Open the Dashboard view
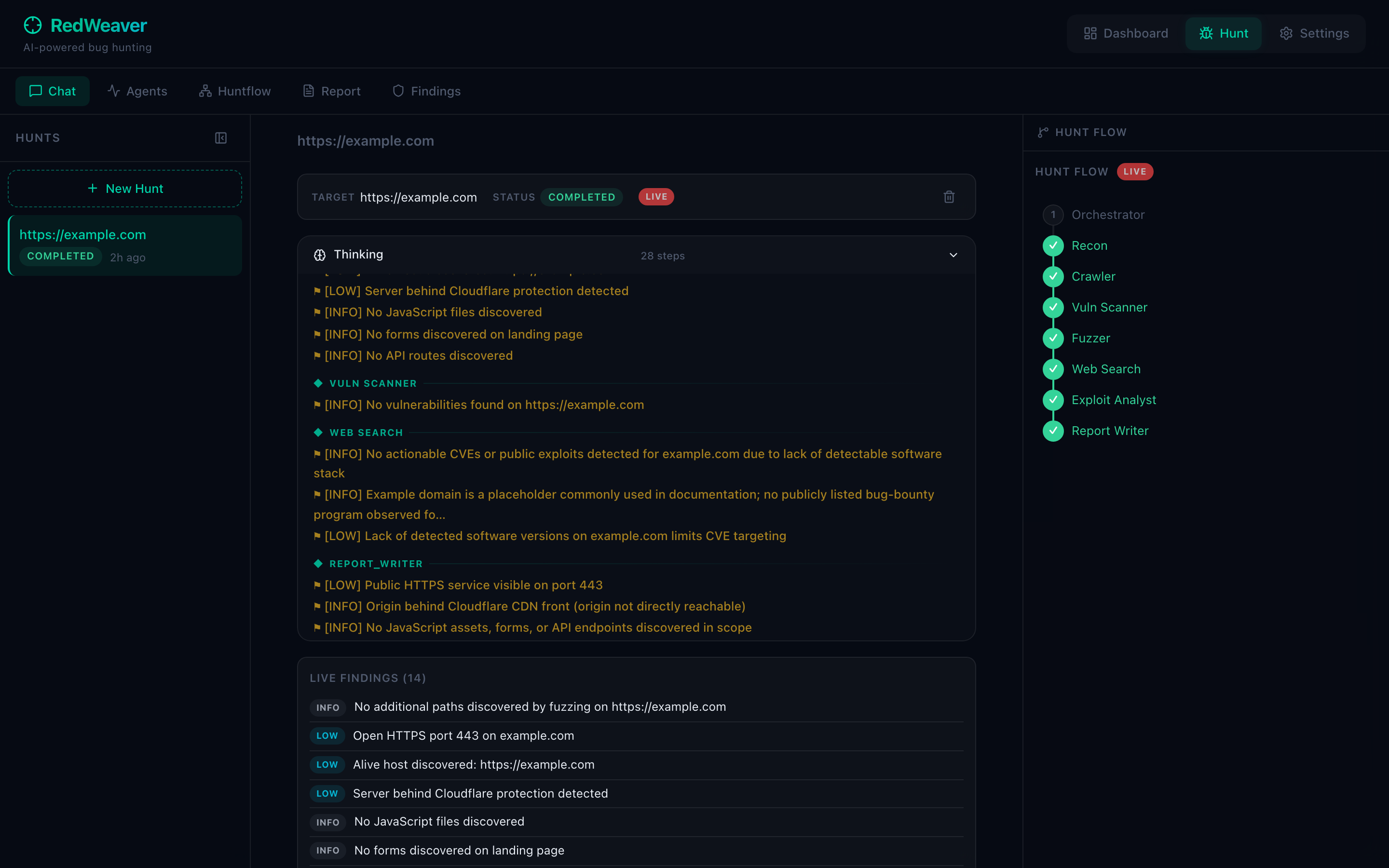Viewport: 1389px width, 868px height. [1126, 33]
